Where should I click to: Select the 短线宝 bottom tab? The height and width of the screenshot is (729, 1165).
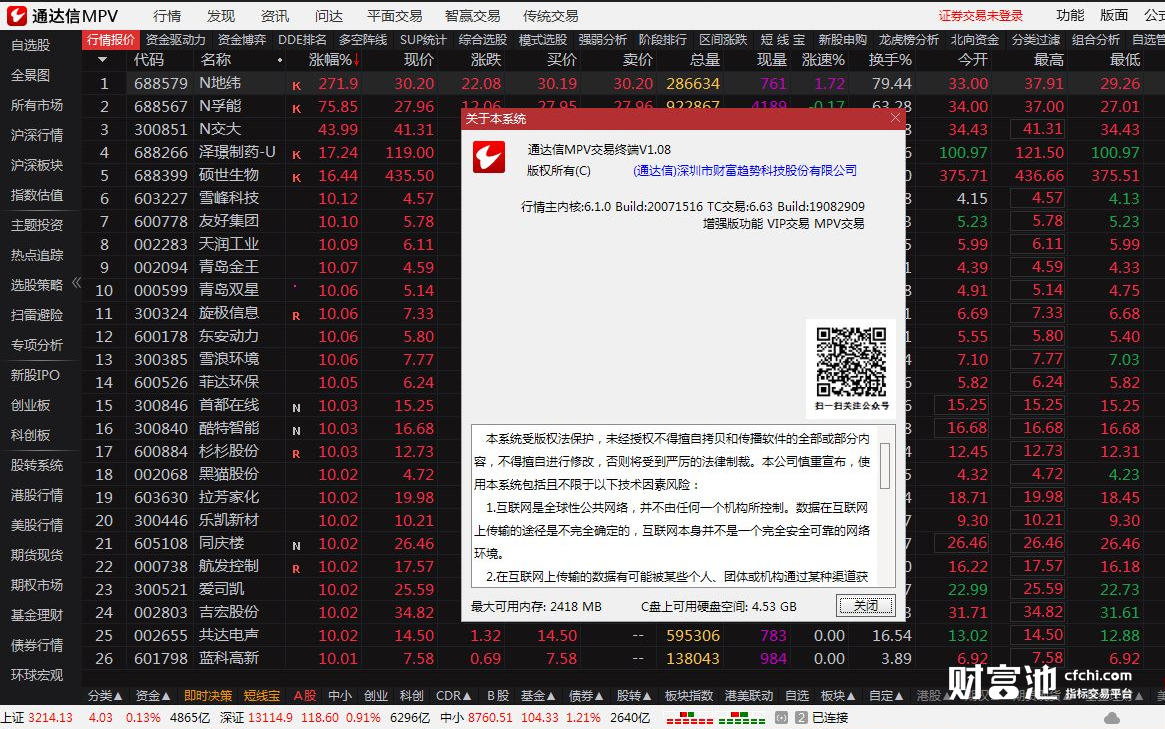tap(262, 696)
